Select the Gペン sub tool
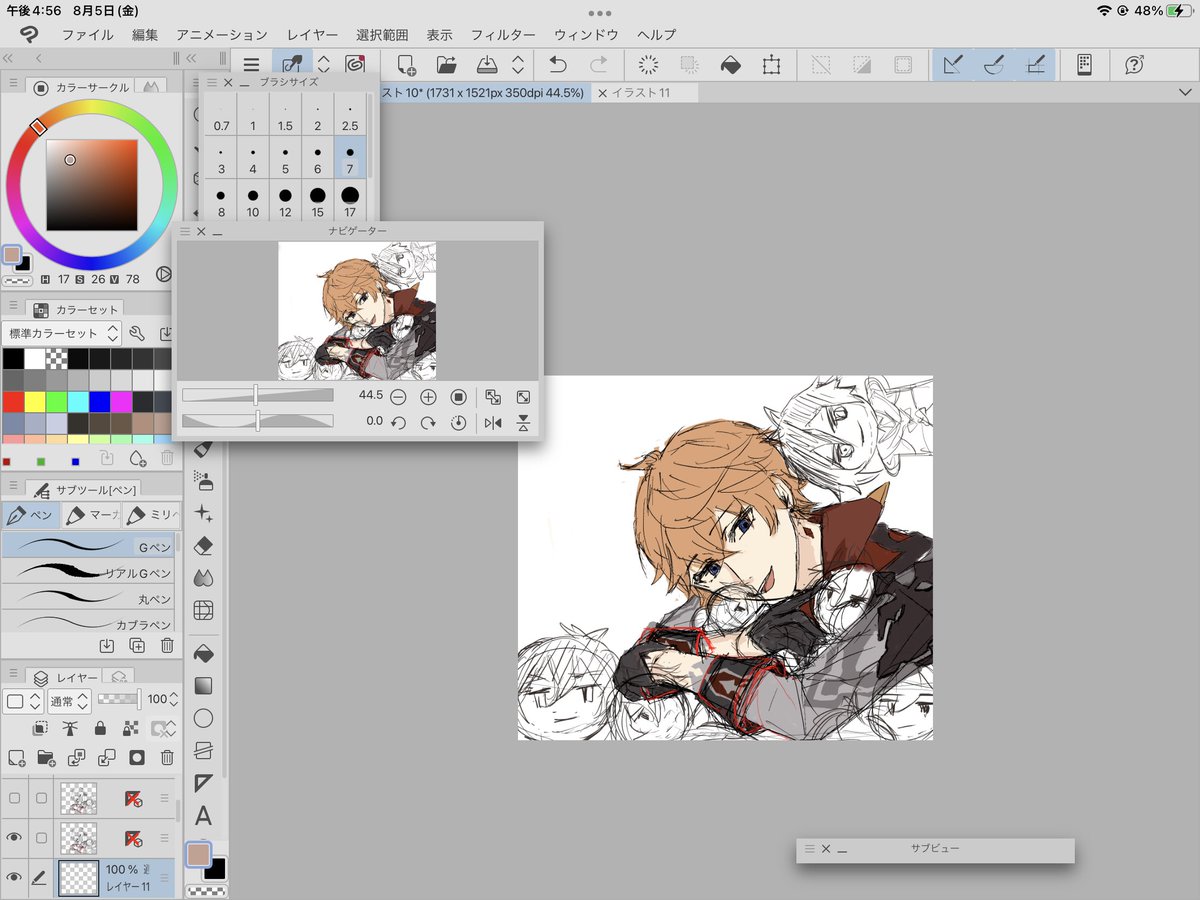This screenshot has width=1200, height=900. [88, 546]
